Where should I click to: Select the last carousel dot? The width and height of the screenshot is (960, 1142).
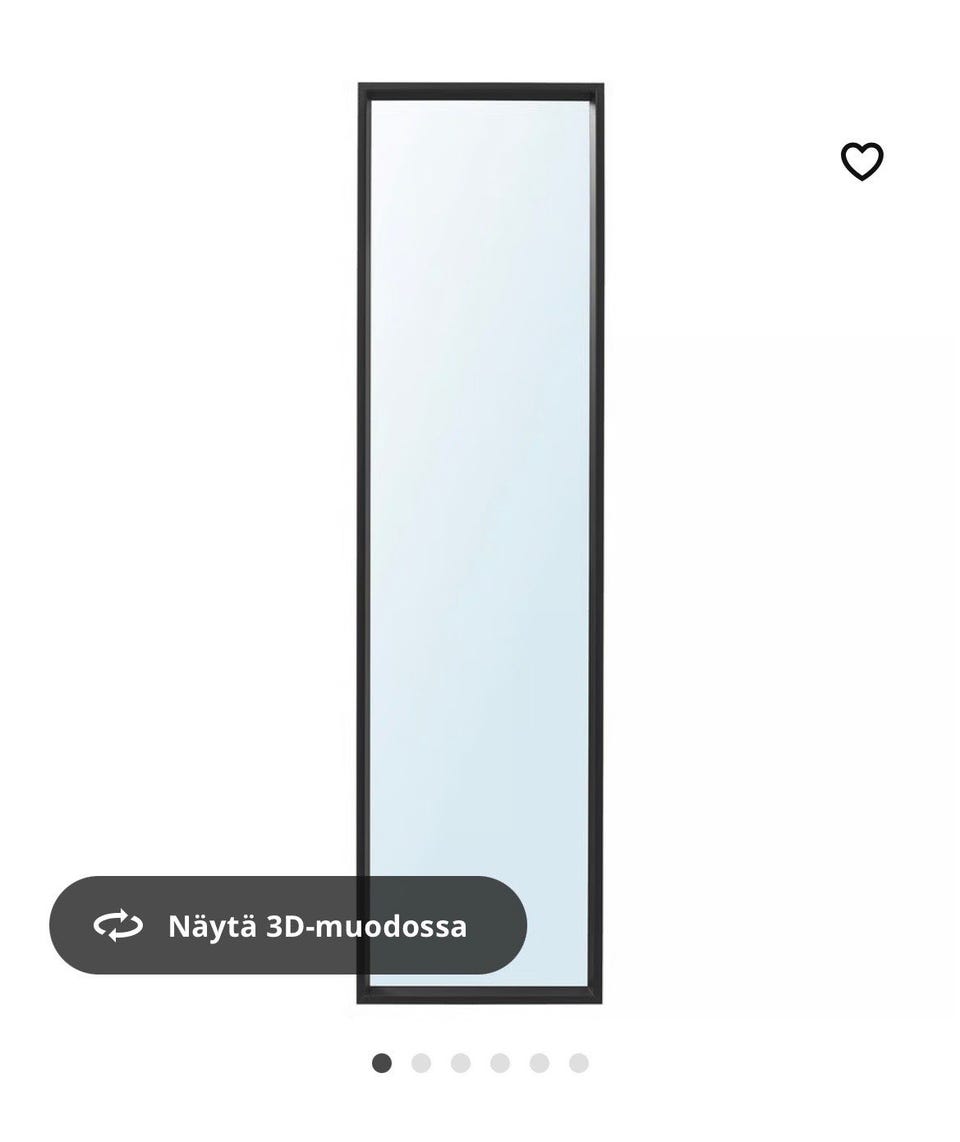pos(578,1063)
